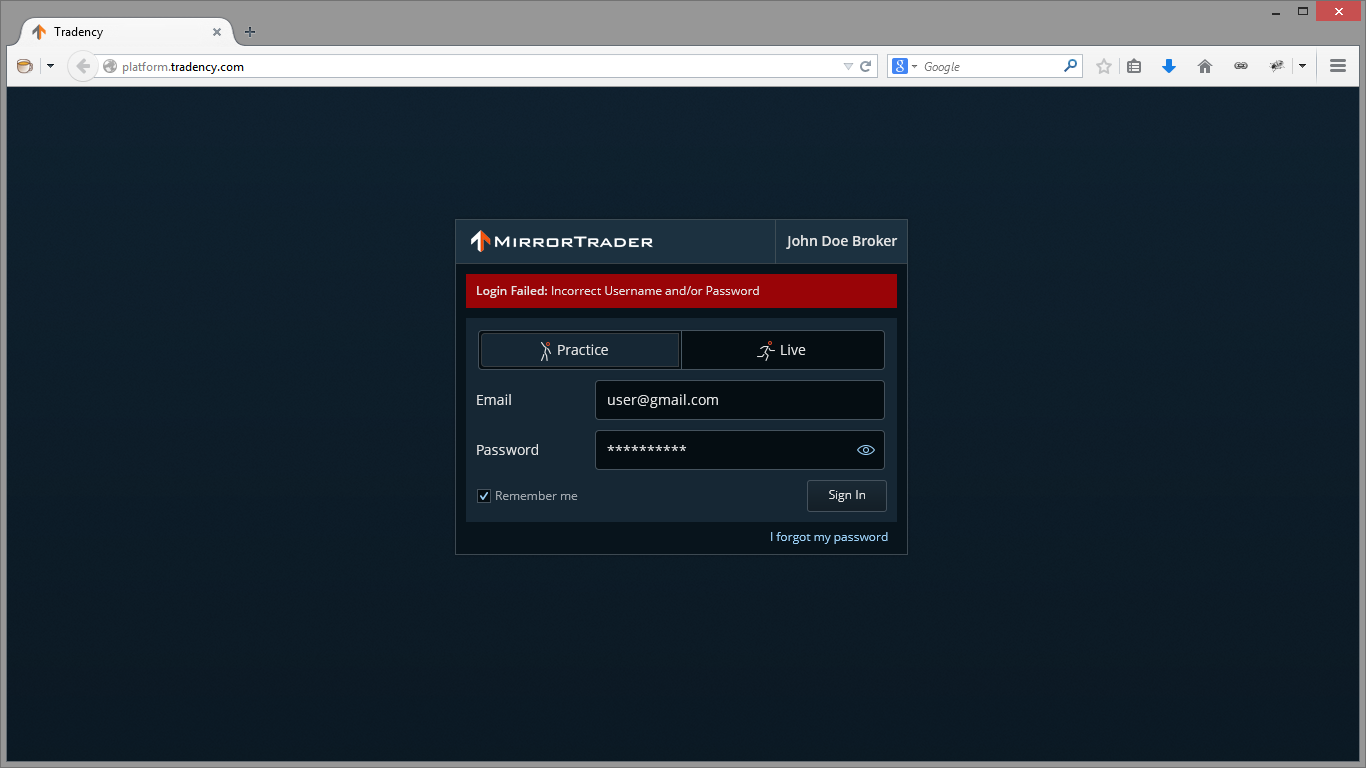
Task: Open the I forgot my password link
Action: pos(829,537)
